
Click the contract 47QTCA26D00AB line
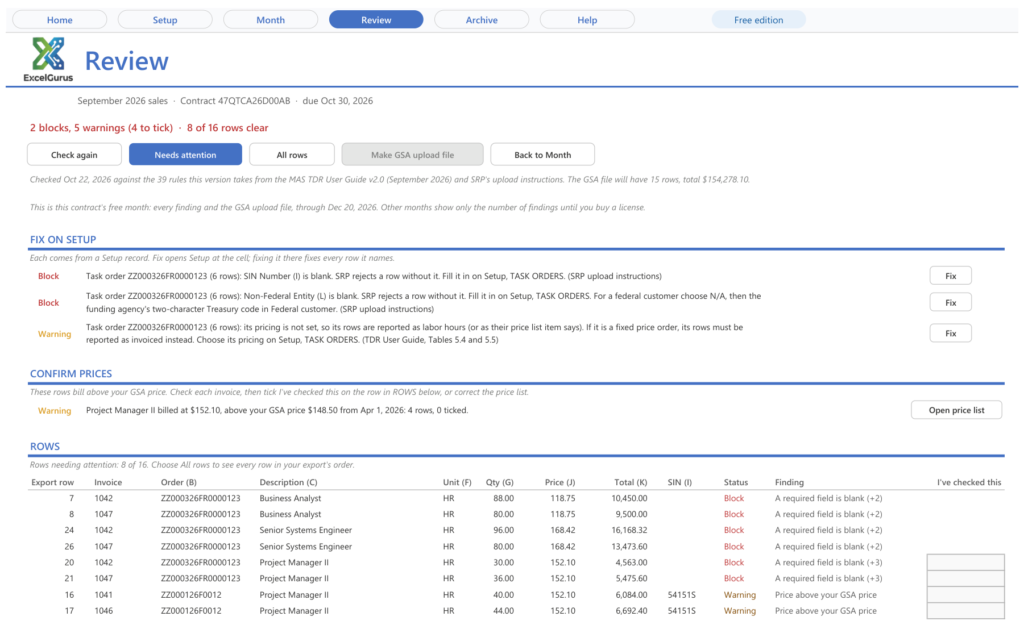(225, 101)
